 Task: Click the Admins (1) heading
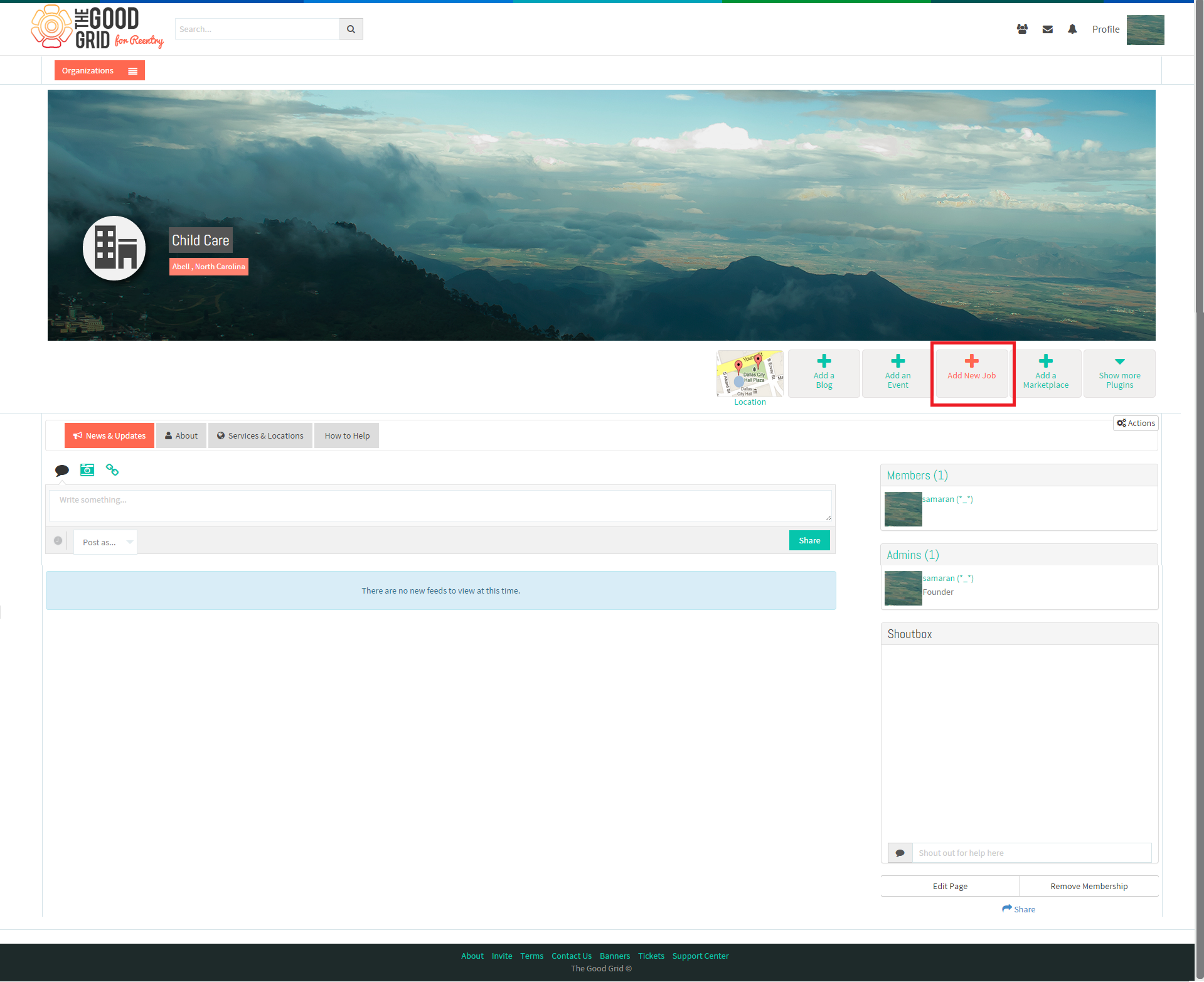[913, 555]
